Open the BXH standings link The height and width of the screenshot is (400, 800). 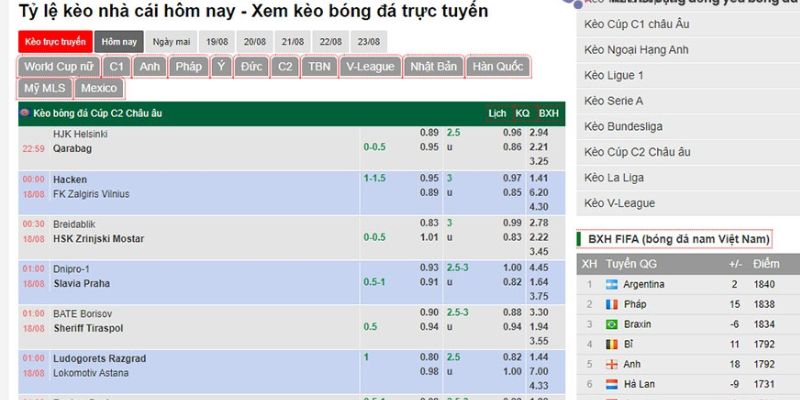[x=549, y=113]
